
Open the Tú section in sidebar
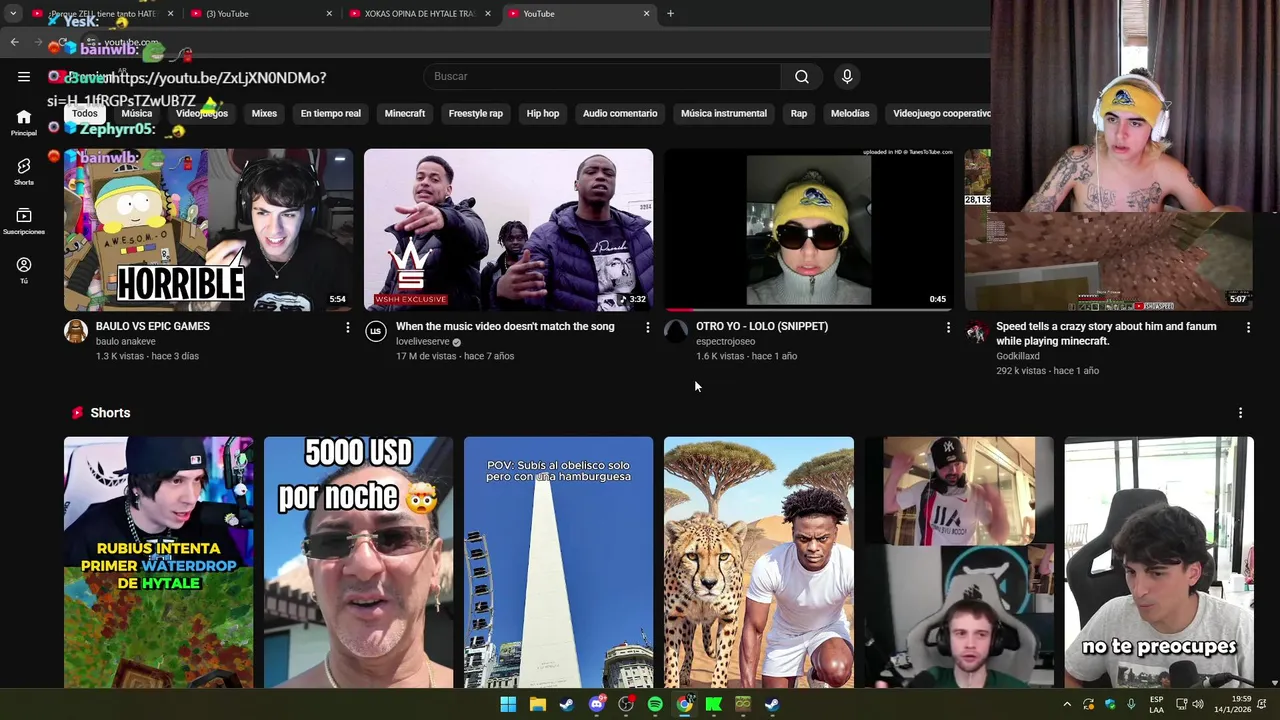pyautogui.click(x=24, y=270)
